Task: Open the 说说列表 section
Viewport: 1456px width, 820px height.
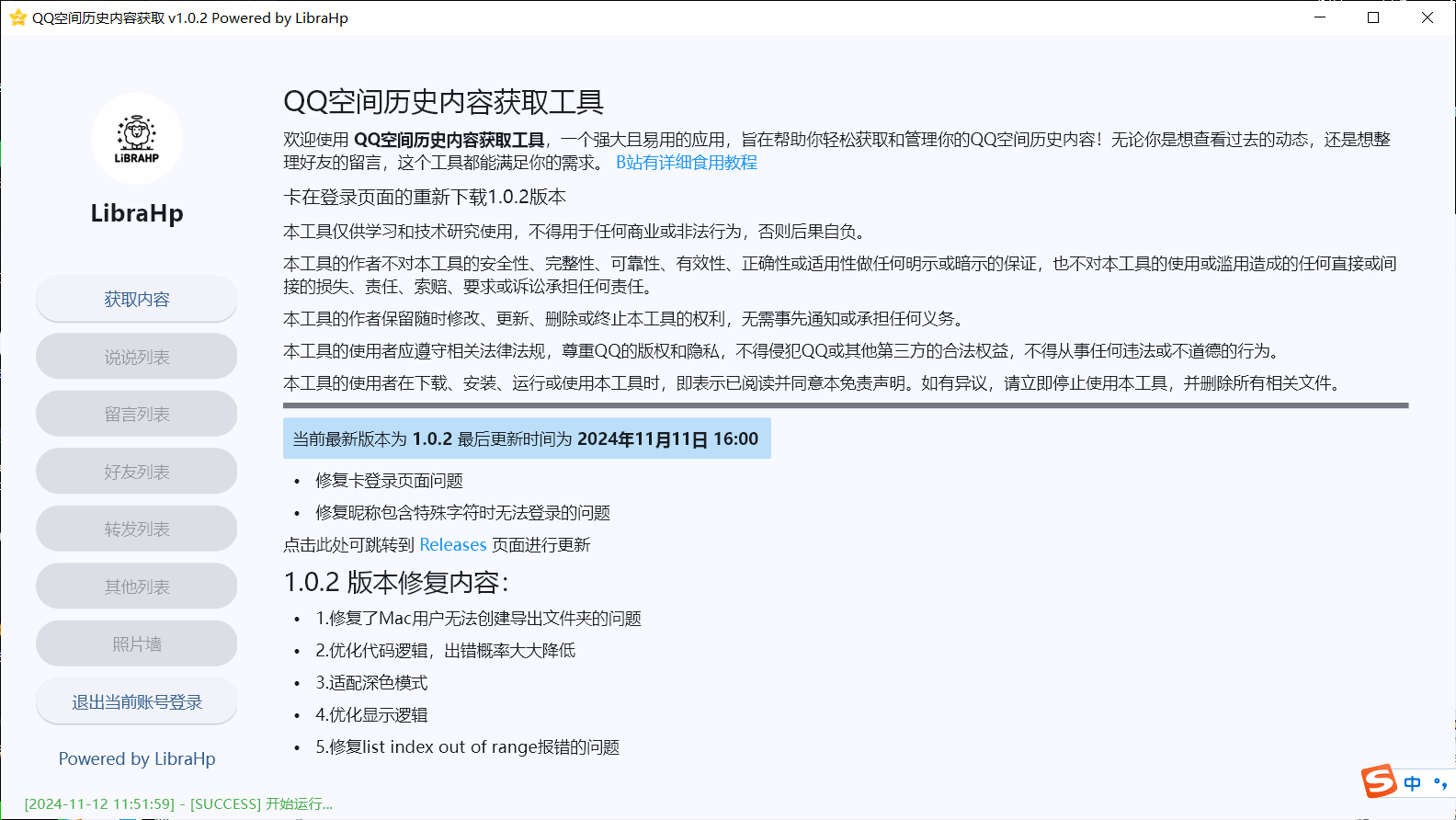Action: click(x=137, y=357)
